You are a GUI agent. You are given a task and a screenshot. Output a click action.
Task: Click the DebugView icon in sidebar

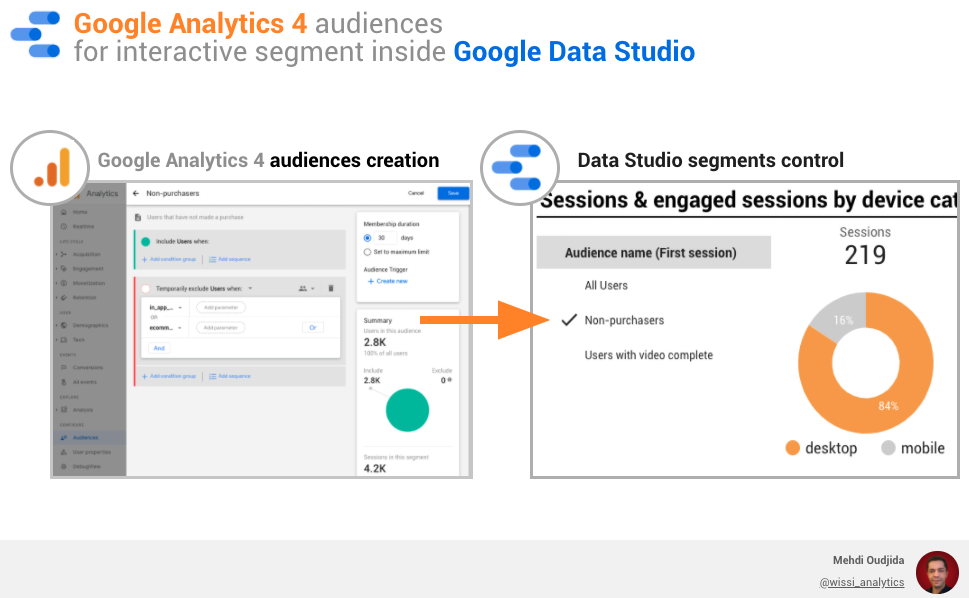tap(64, 466)
